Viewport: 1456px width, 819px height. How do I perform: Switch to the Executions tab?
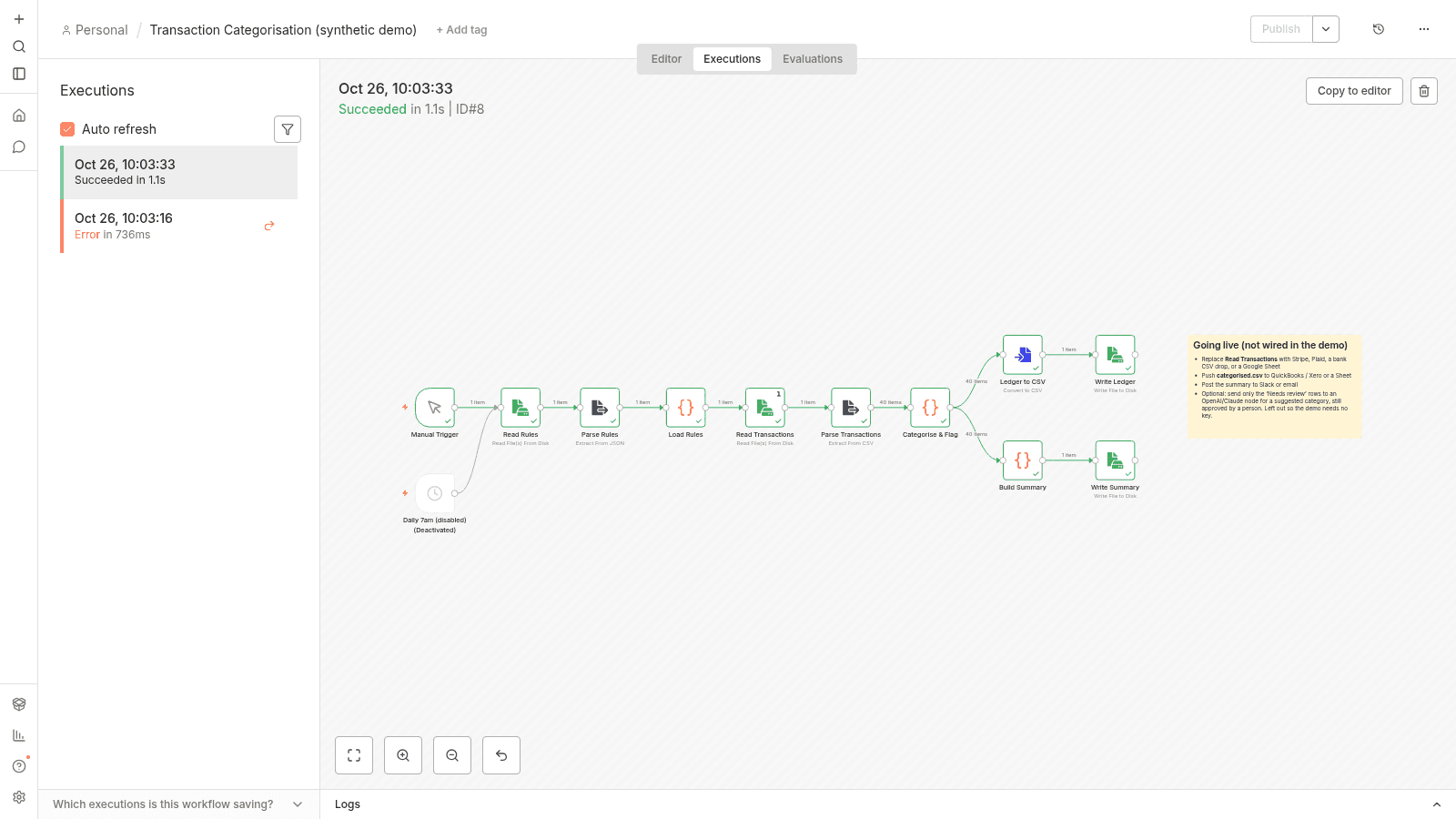point(732,59)
